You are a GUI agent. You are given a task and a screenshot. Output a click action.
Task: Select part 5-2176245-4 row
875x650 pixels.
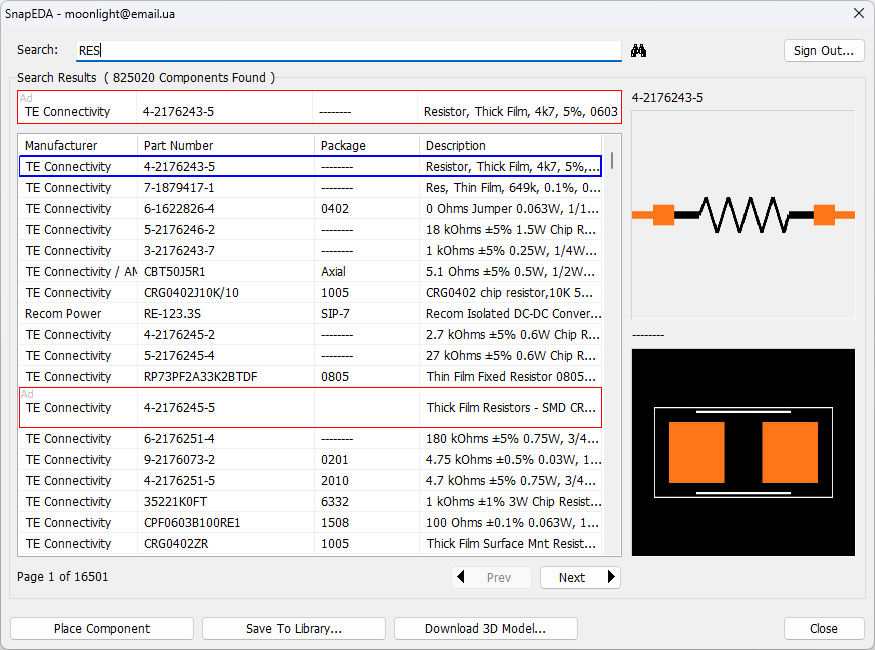310,356
